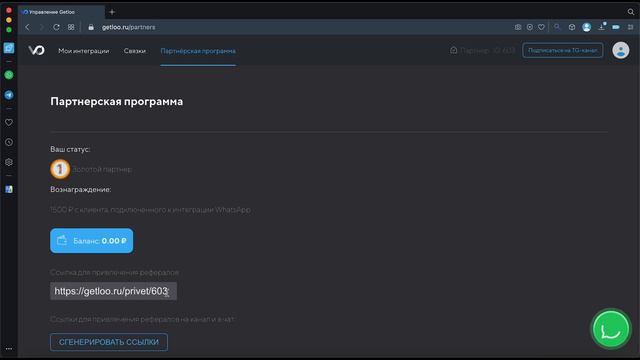Open Telegram in the browser sidebar

point(9,95)
